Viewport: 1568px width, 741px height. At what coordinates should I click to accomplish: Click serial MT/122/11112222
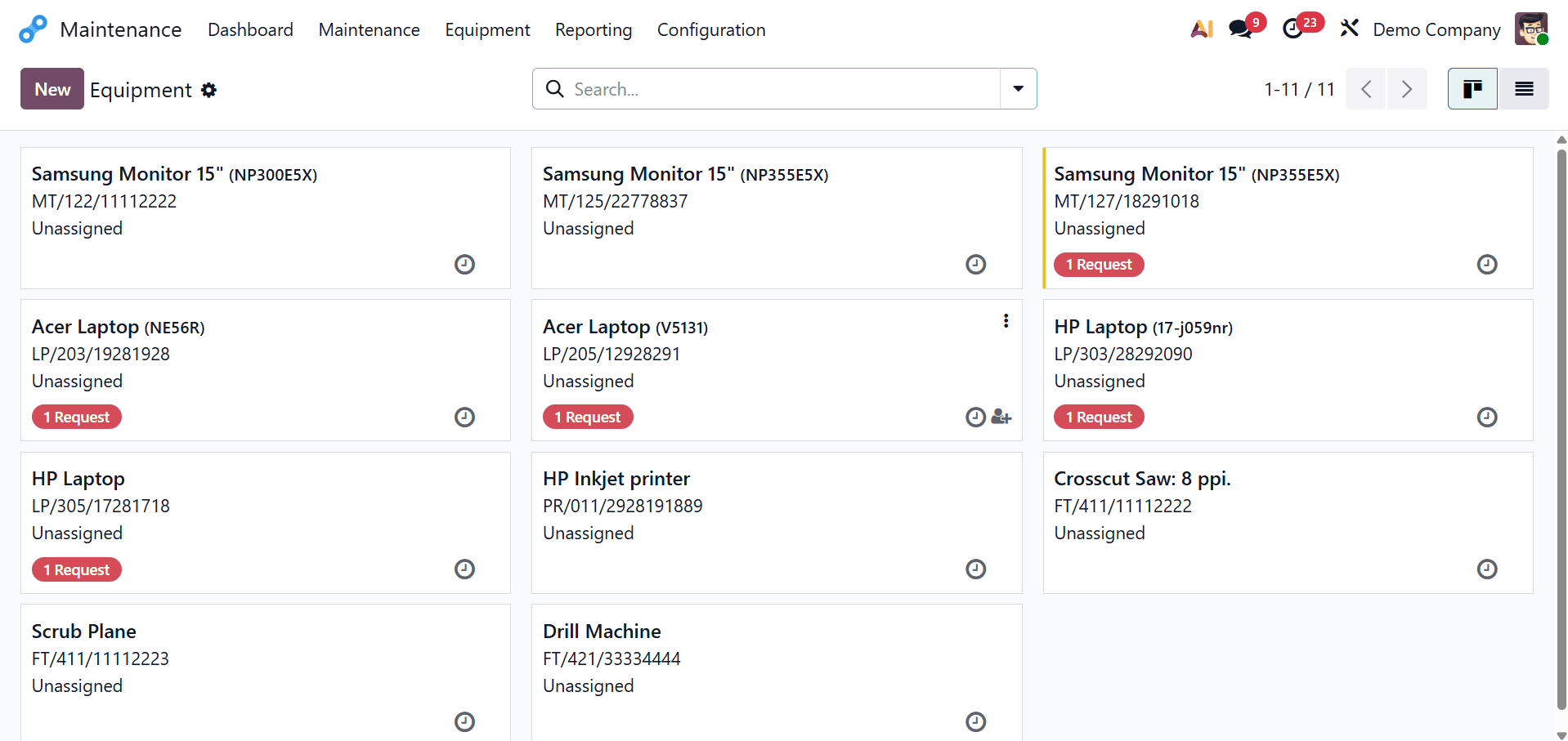coord(104,201)
